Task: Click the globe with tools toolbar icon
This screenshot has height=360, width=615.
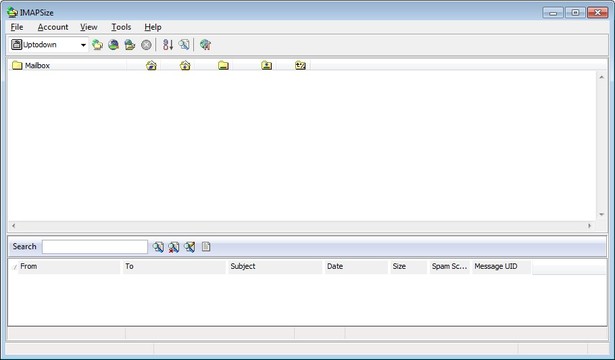Action: point(205,45)
